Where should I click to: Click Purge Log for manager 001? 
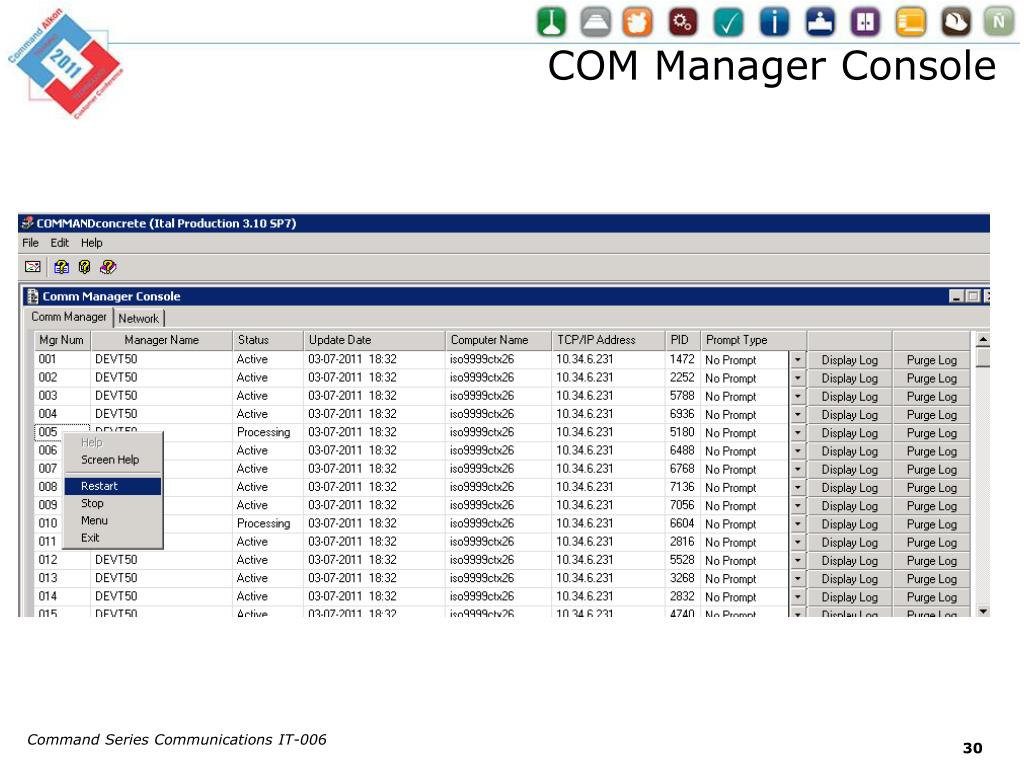(x=931, y=360)
